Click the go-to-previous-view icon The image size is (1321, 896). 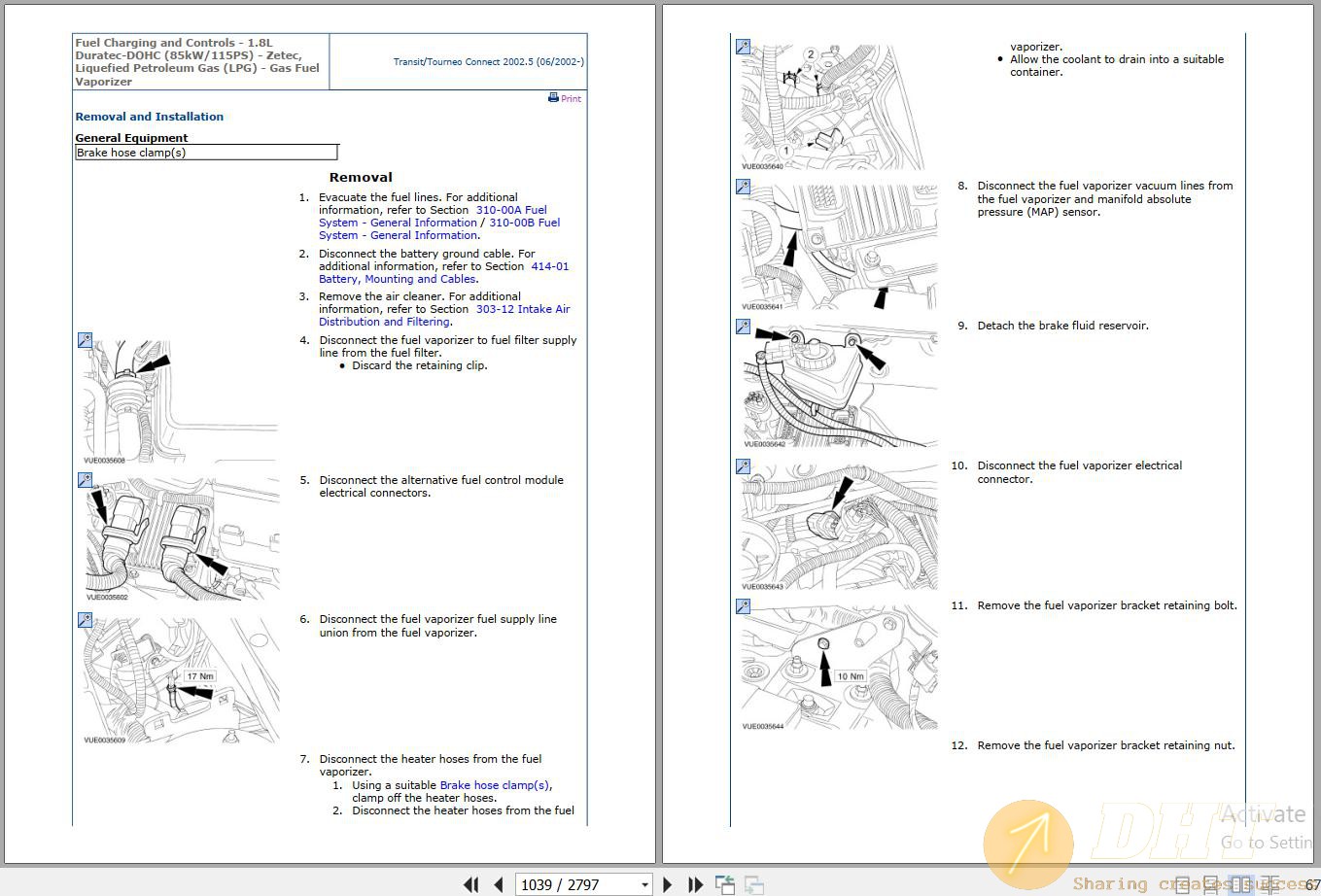(x=725, y=884)
